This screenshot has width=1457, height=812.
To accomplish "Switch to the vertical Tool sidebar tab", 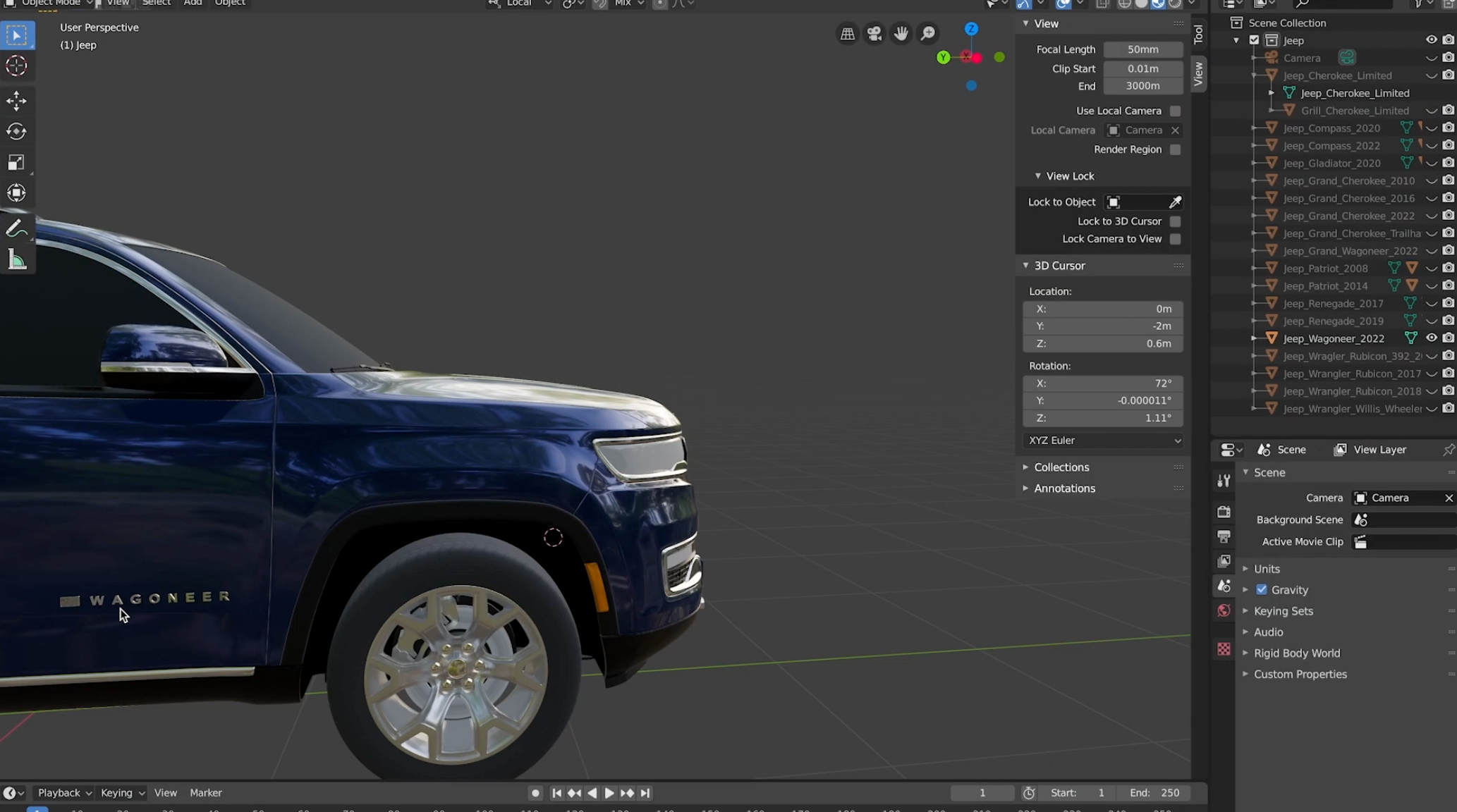I will pos(1197,35).
